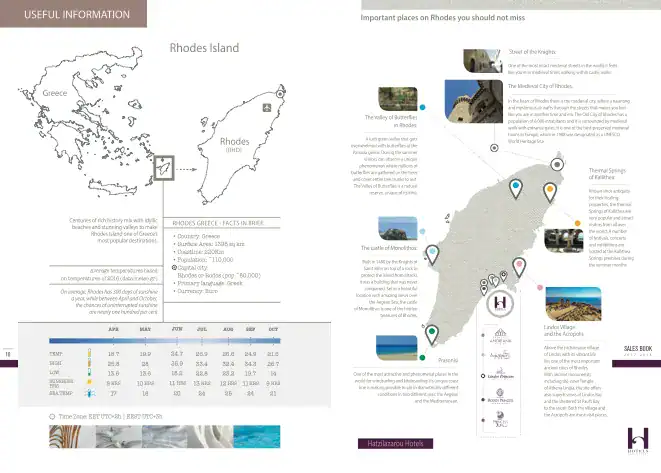The height and width of the screenshot is (473, 661).
Task: Click the SEA TEMP wave thermometer icon
Action: 89,393
